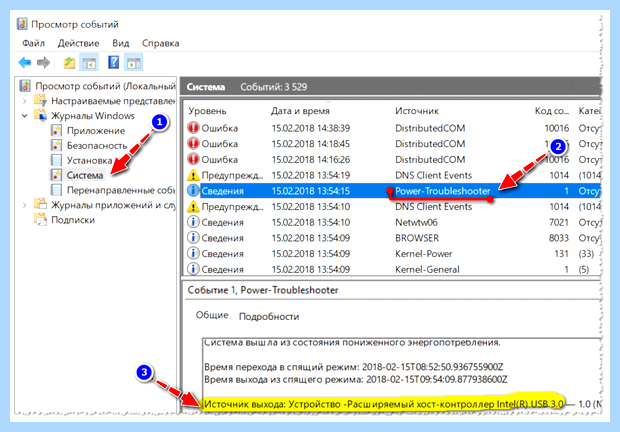Select the Kernel-Power source cell
This screenshot has width=620, height=432.
click(x=423, y=254)
